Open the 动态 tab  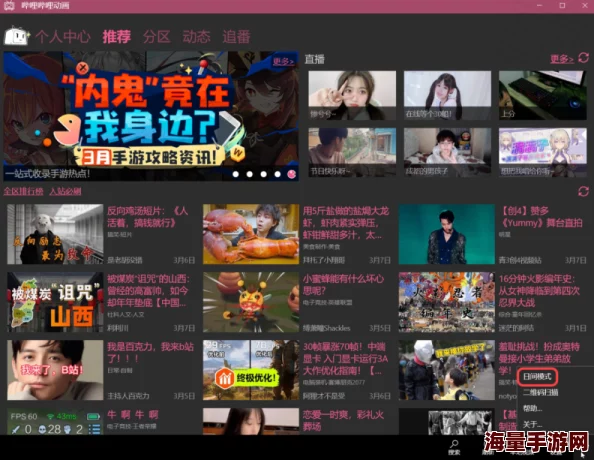pyautogui.click(x=196, y=37)
